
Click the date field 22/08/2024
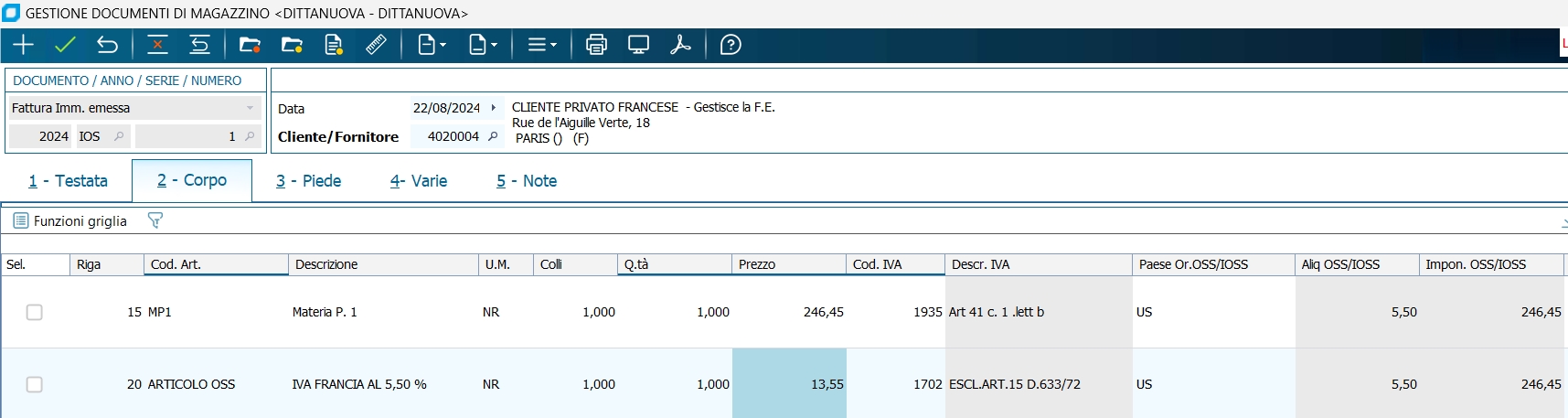(446, 108)
